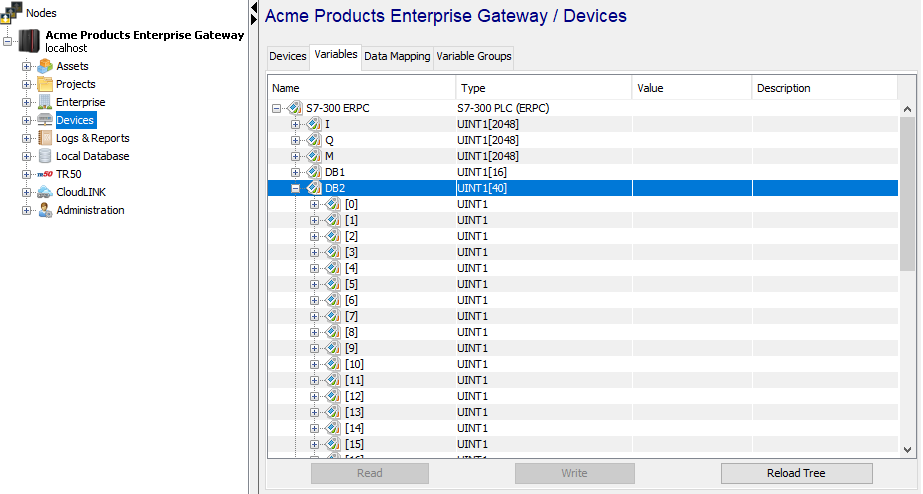This screenshot has height=494, width=923.
Task: Expand the Logs & Reports node
Action: pos(26,138)
